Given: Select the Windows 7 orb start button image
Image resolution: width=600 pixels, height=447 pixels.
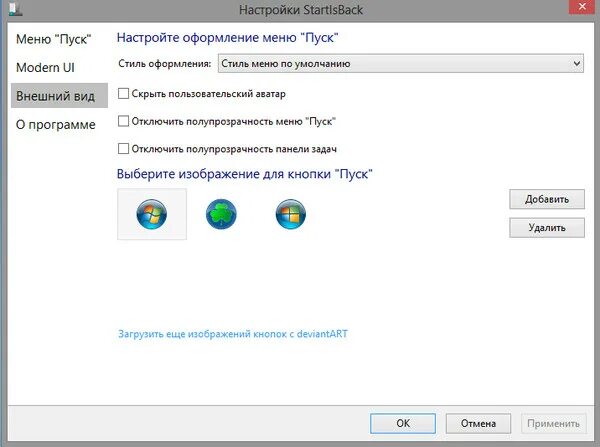Looking at the screenshot, I should pos(152,214).
